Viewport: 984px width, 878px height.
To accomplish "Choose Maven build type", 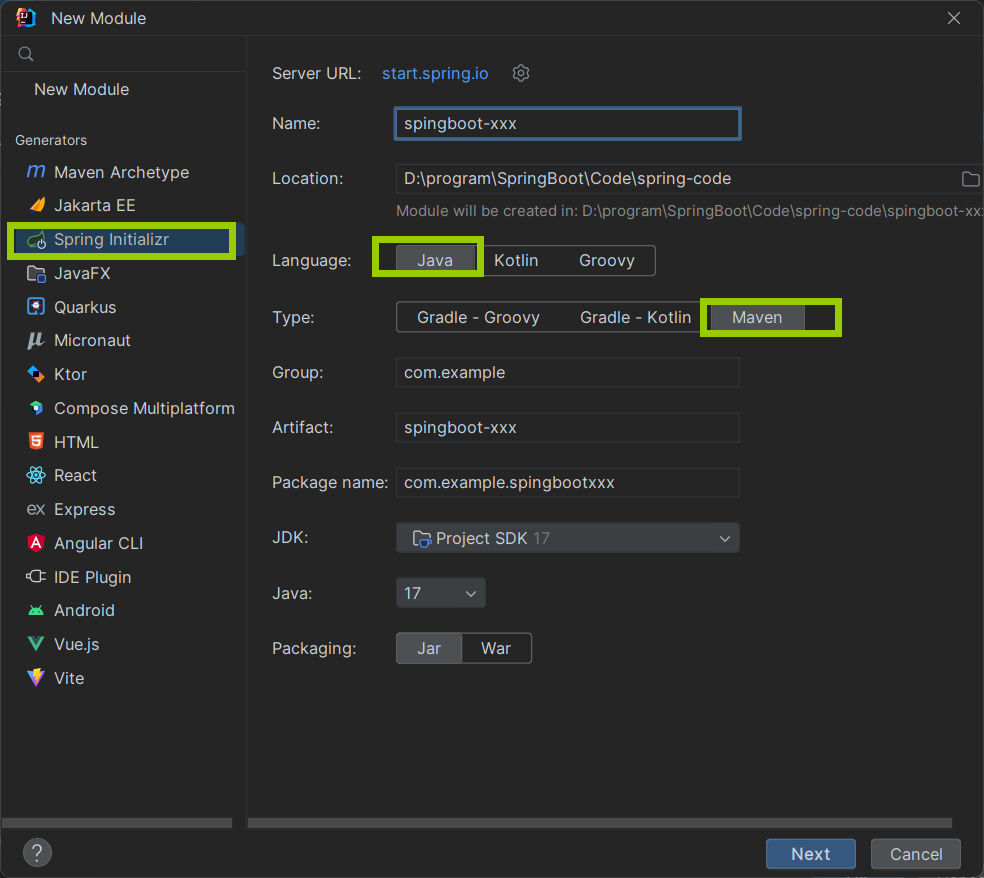I will (x=757, y=318).
